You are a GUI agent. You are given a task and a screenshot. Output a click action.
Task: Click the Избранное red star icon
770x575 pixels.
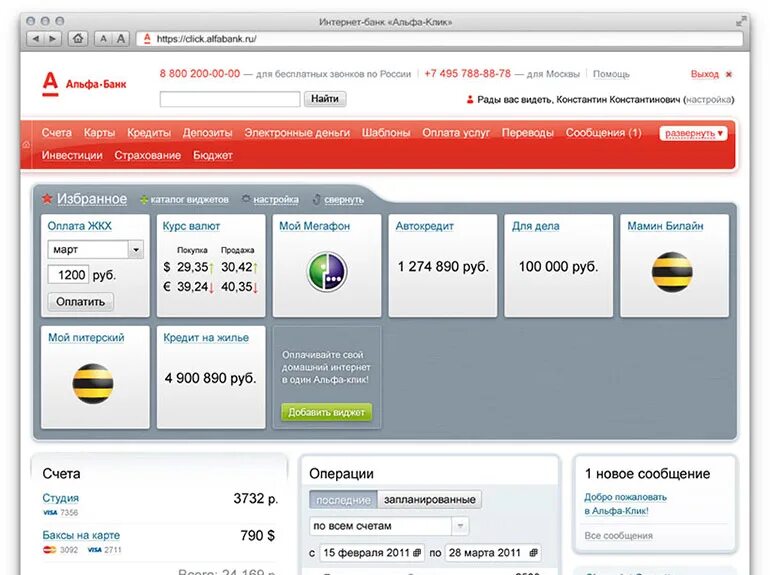47,199
